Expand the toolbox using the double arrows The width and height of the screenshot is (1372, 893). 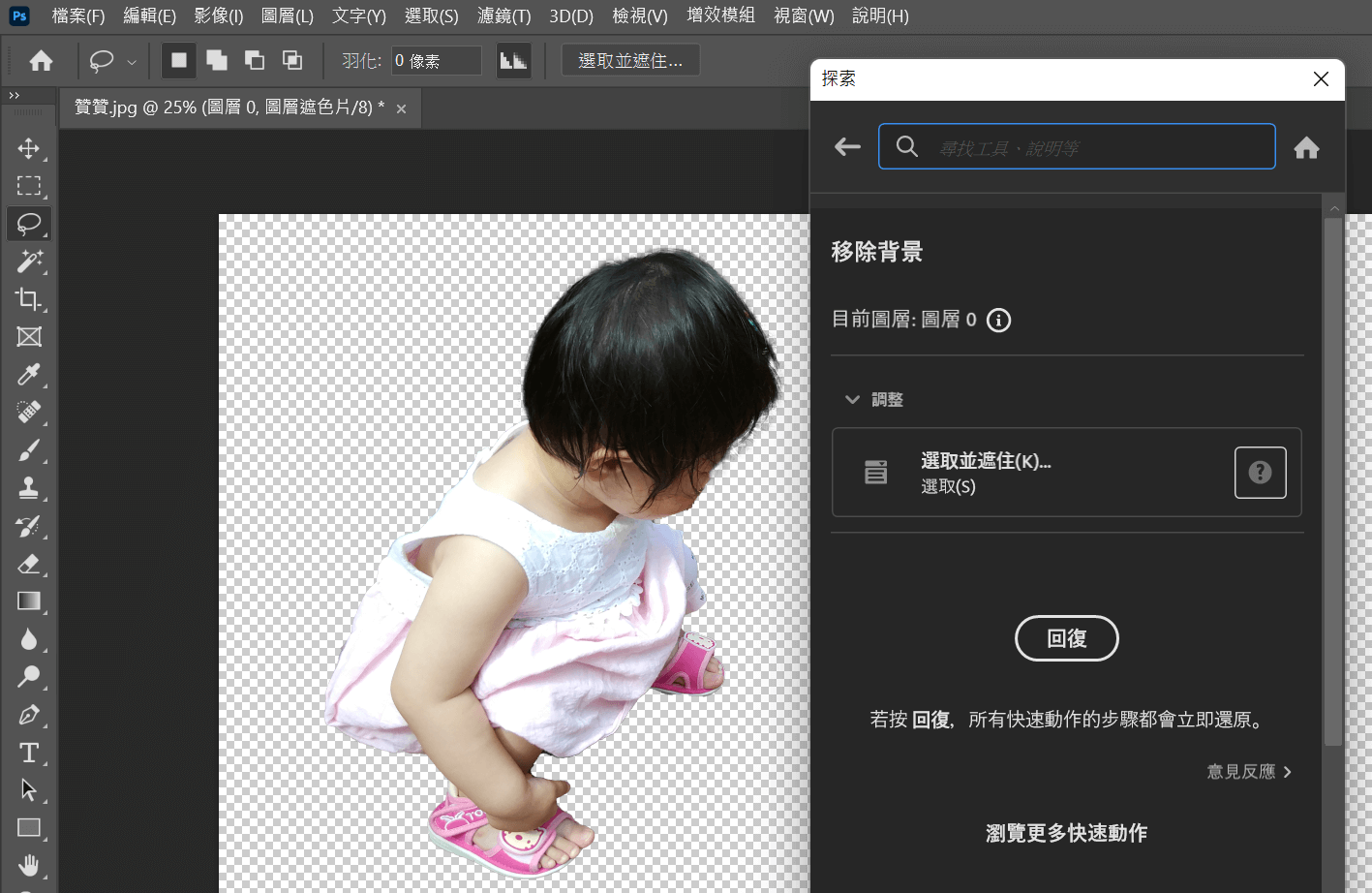(x=14, y=95)
